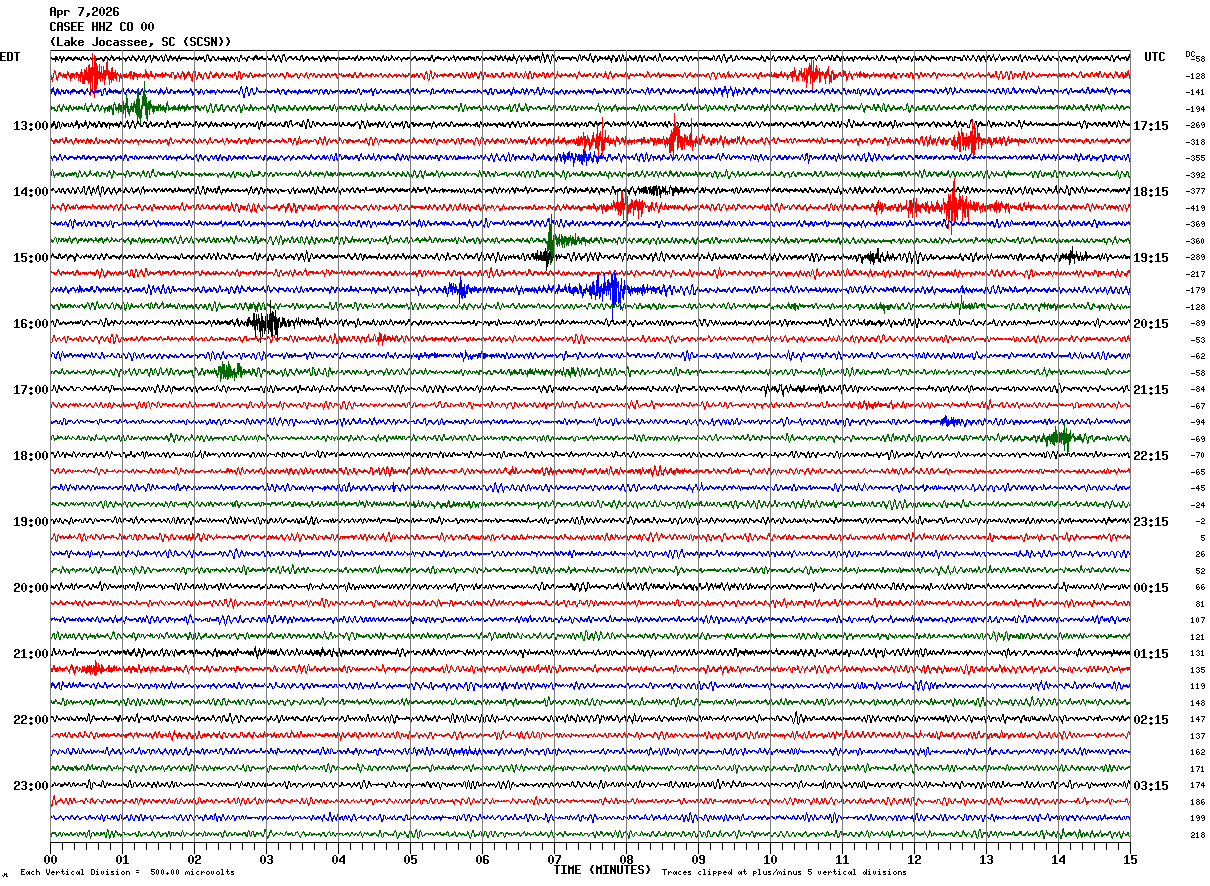Click the DC offset value -217
1210x886 pixels.
[x=1196, y=274]
